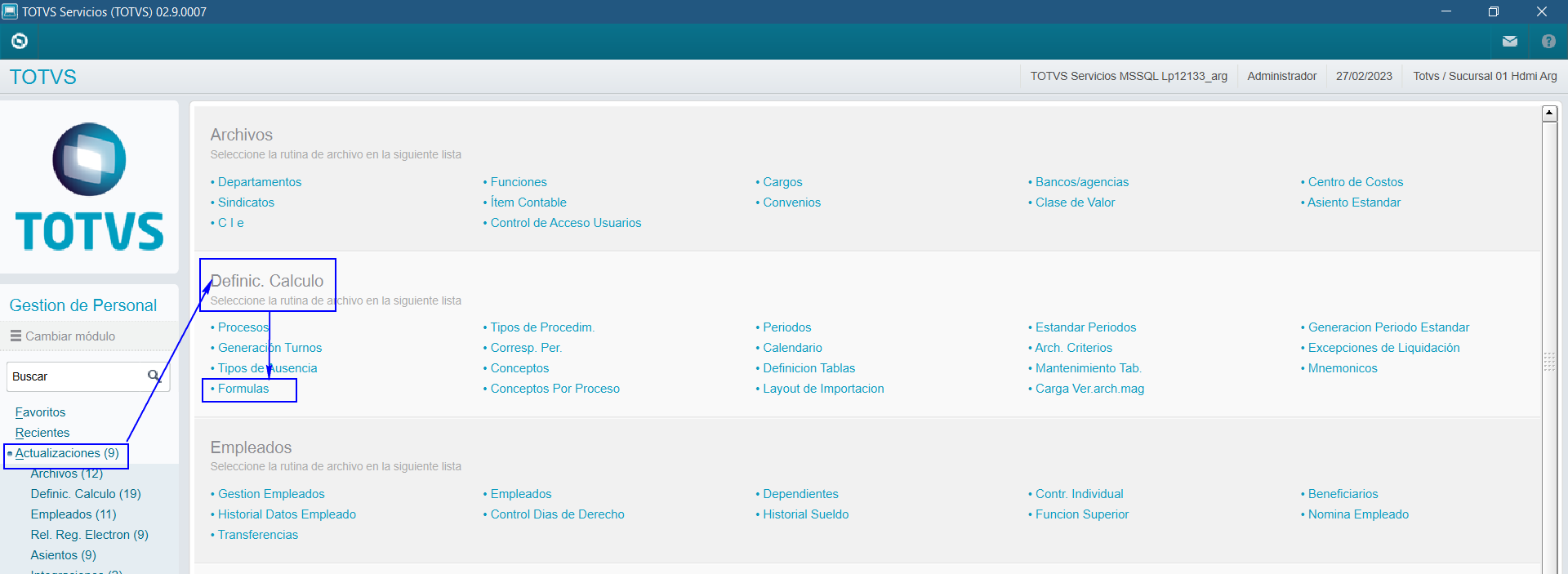Click the Cambiar módulo hamburger icon
The height and width of the screenshot is (574, 1568).
tap(16, 336)
